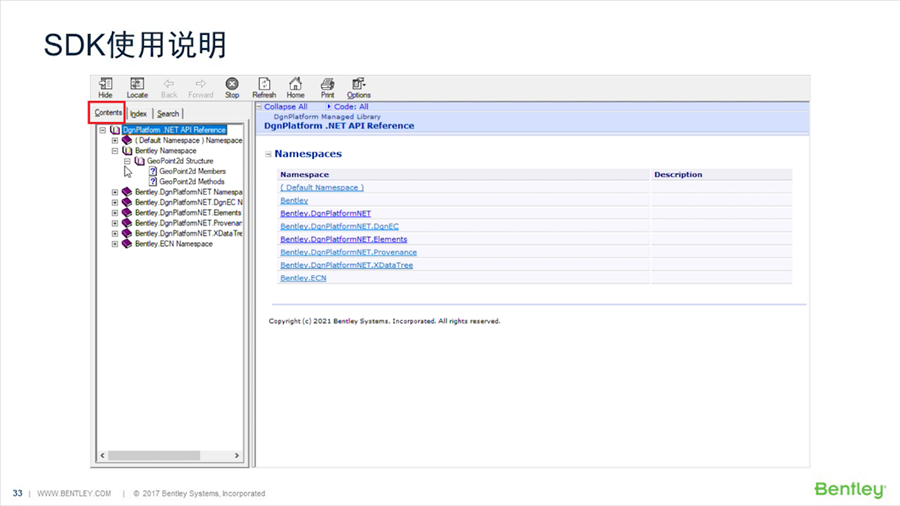Switch to the Search tab
Screen dimensions: 900x506
(168, 114)
